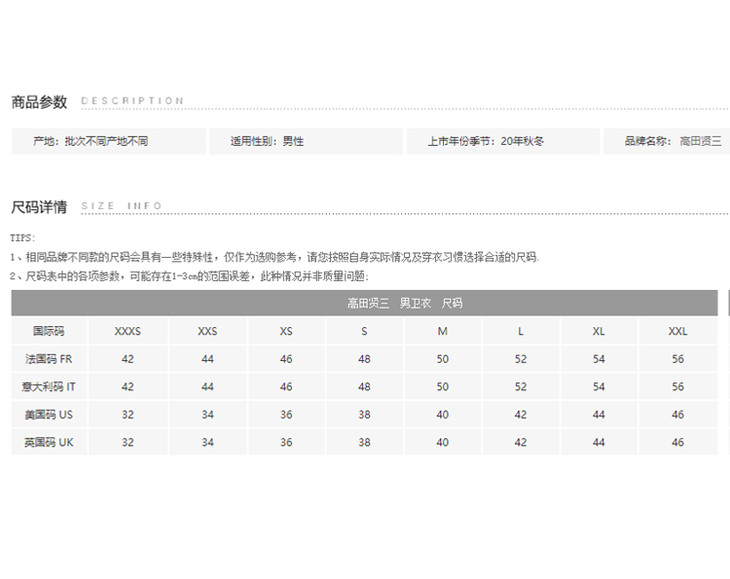The height and width of the screenshot is (579, 730).
Task: Click UK value 34 under XXS
Action: (x=207, y=442)
